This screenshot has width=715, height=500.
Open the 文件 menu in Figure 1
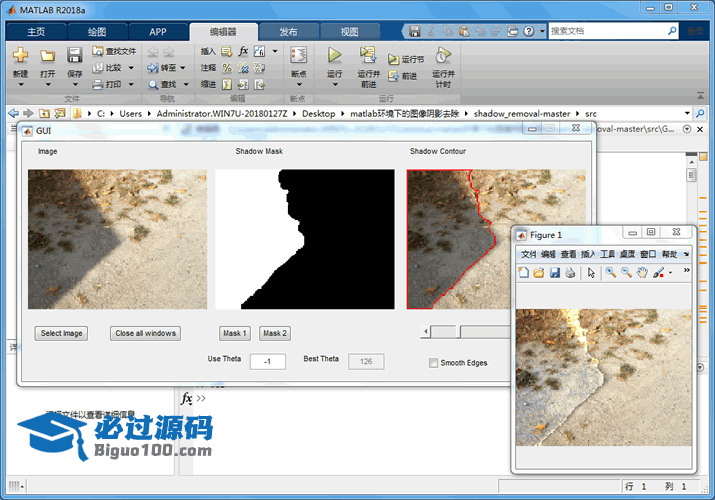click(x=528, y=254)
